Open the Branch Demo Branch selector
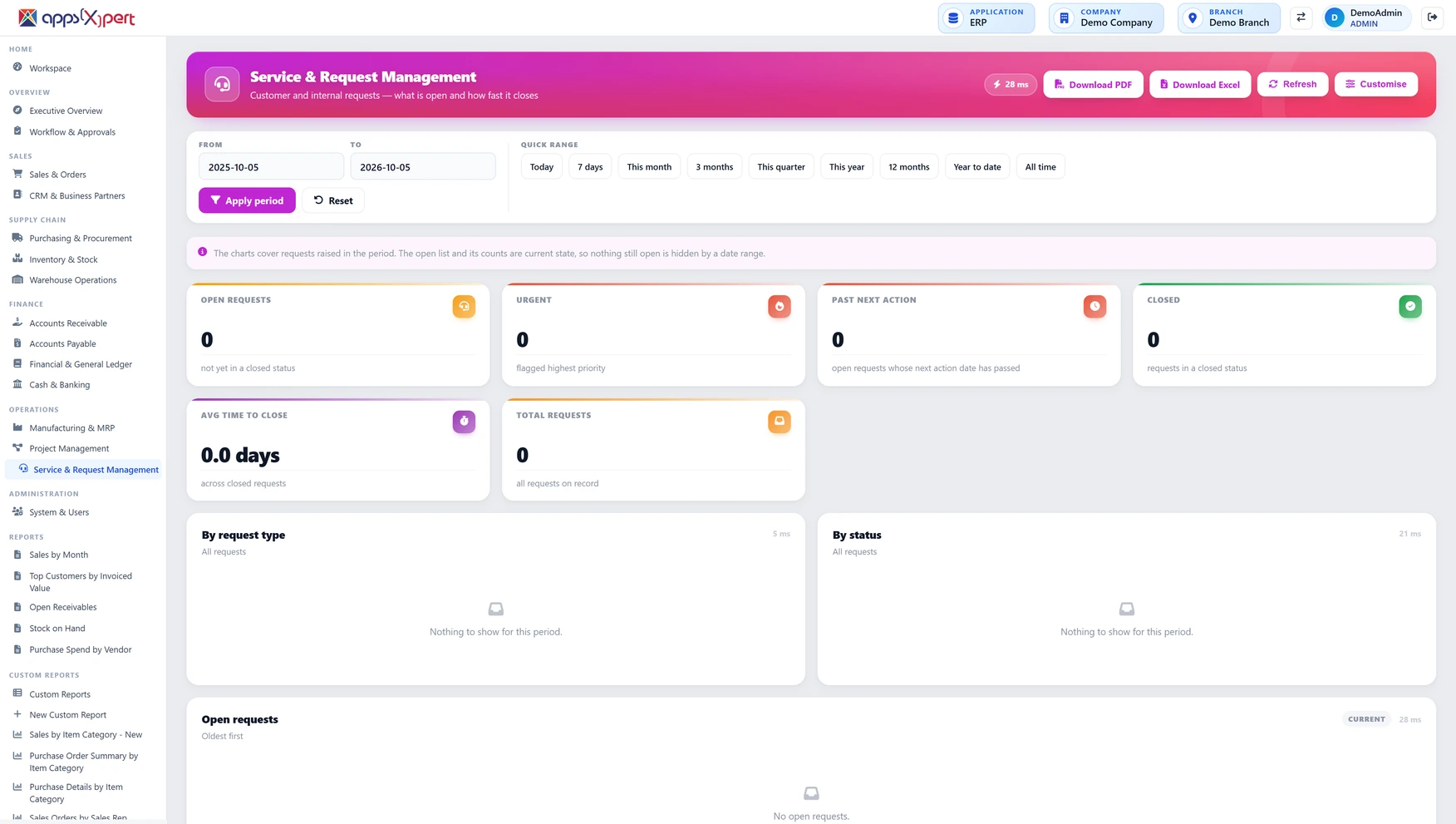The image size is (1456, 824). coord(1228,17)
